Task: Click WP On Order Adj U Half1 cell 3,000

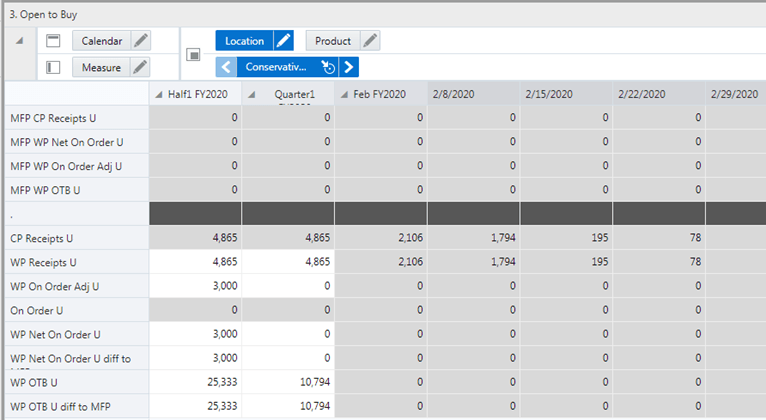Action: pyautogui.click(x=195, y=286)
